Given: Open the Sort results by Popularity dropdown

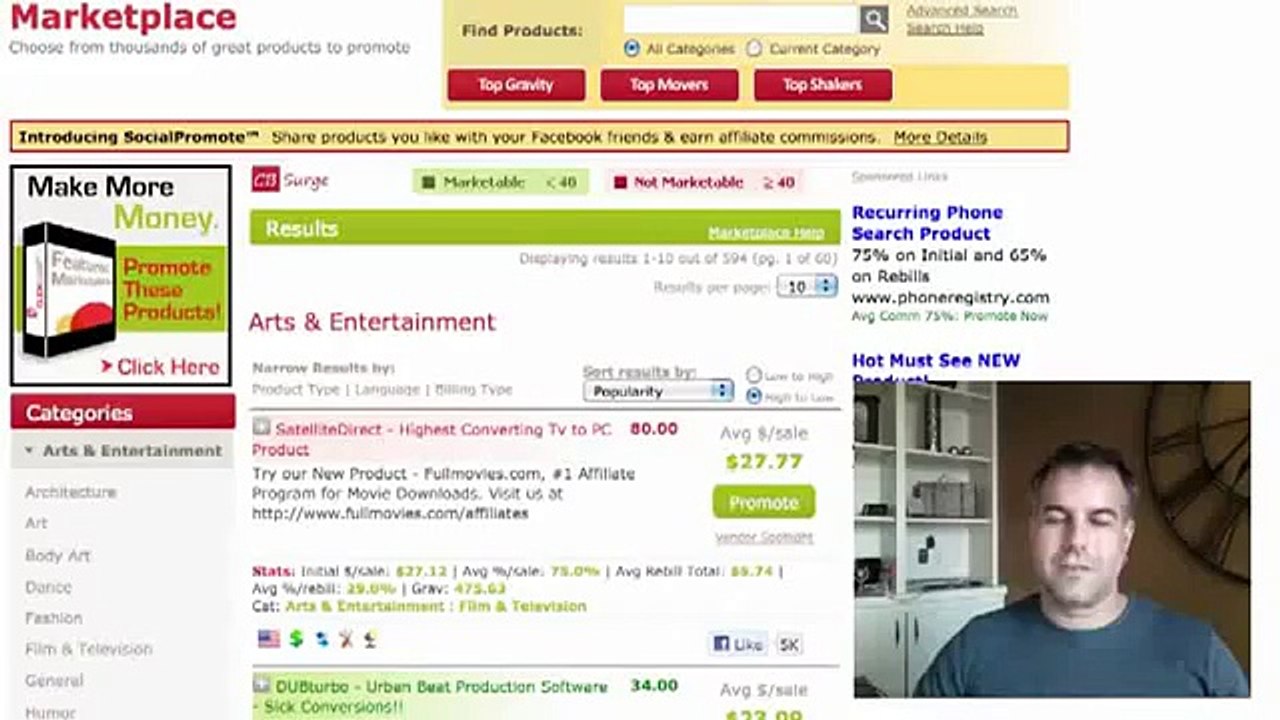Looking at the screenshot, I should coord(658,391).
